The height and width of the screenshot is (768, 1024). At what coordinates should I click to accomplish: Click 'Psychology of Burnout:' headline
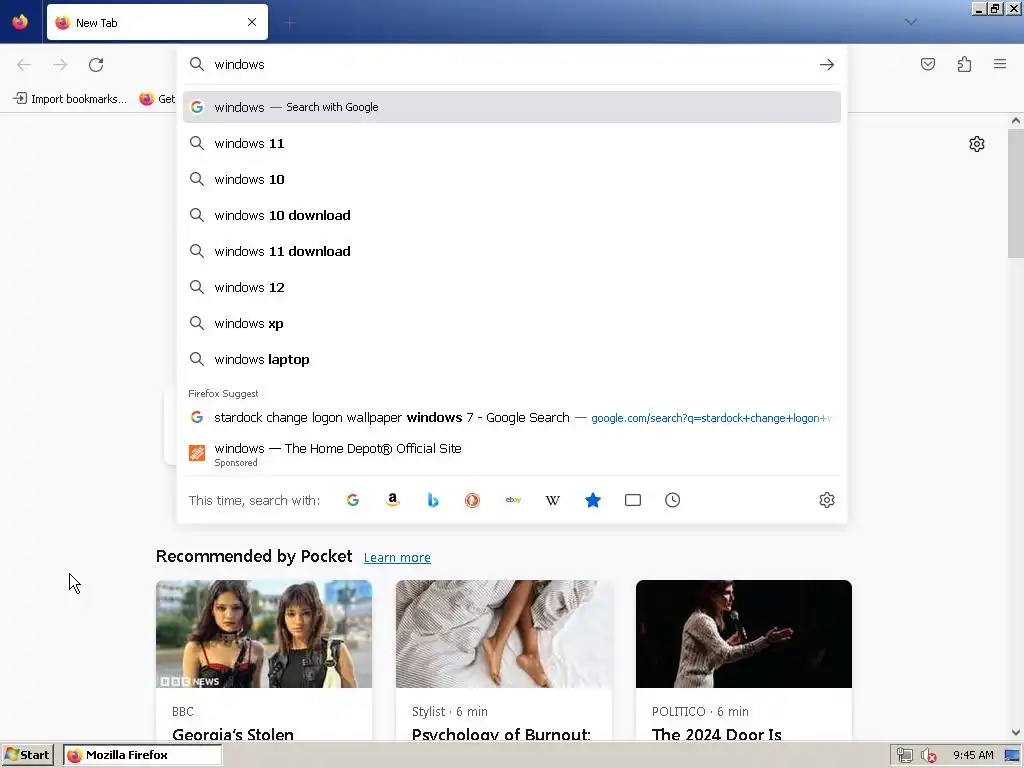click(x=501, y=734)
